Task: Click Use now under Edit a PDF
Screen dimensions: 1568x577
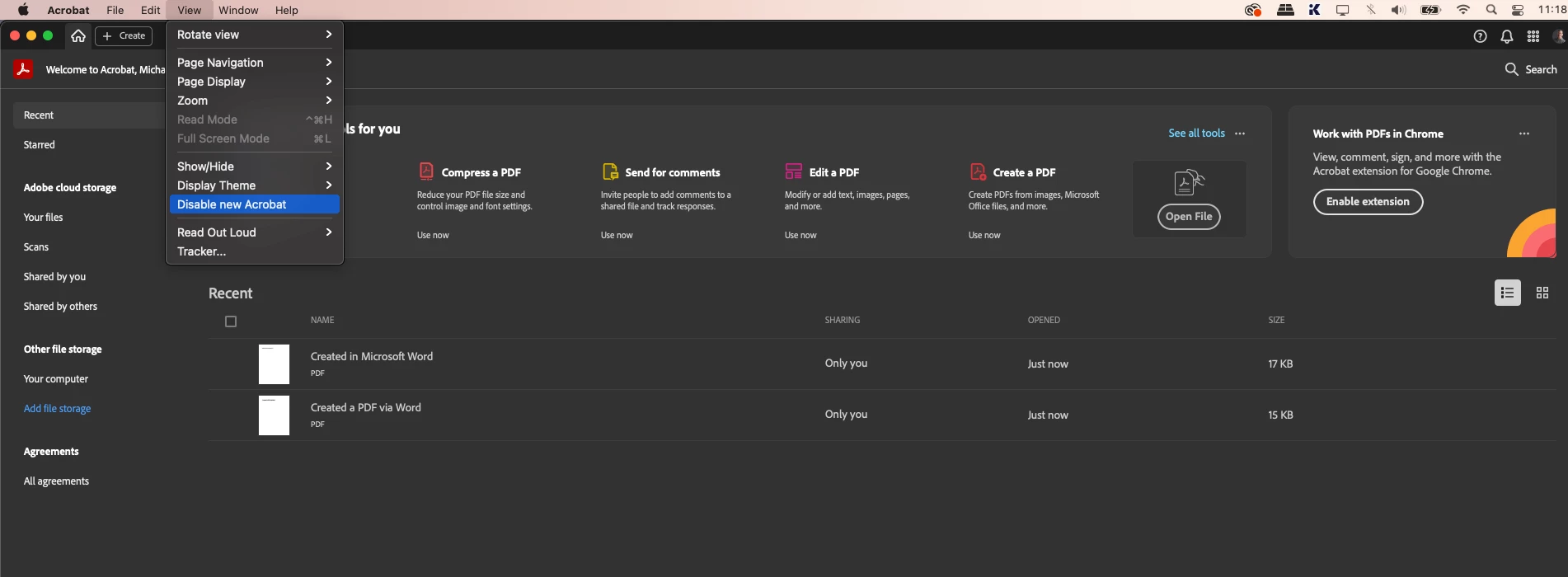Action: click(x=800, y=235)
